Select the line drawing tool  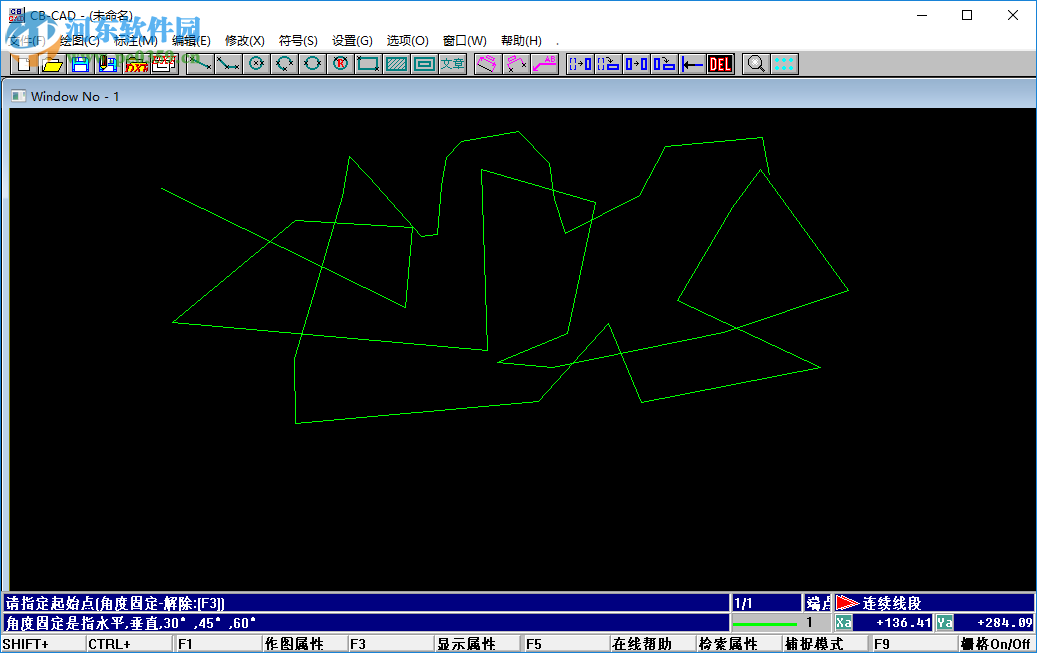199,63
